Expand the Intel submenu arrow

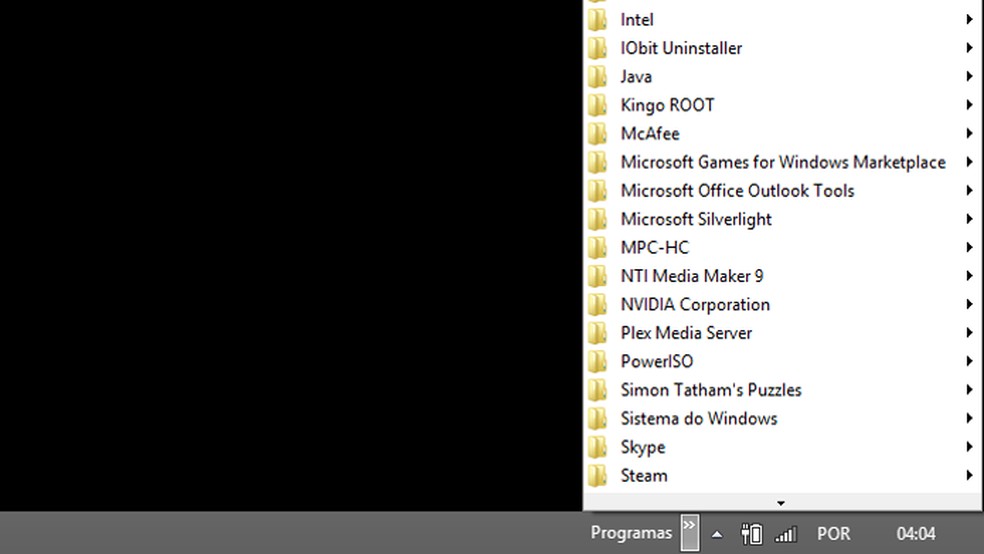pos(970,19)
